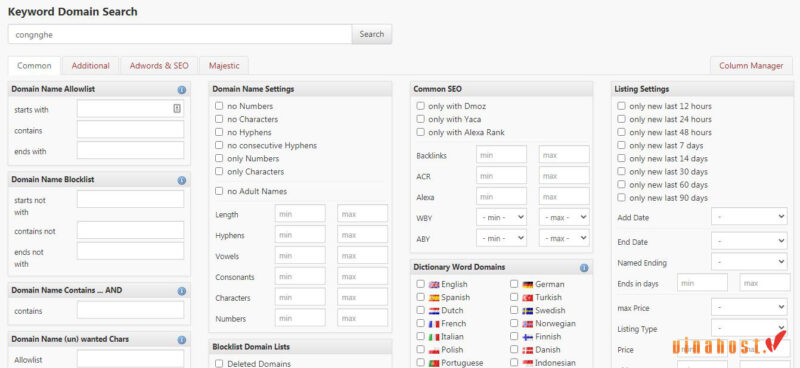
Task: Click the Allowlist starts with field
Action: [131, 109]
